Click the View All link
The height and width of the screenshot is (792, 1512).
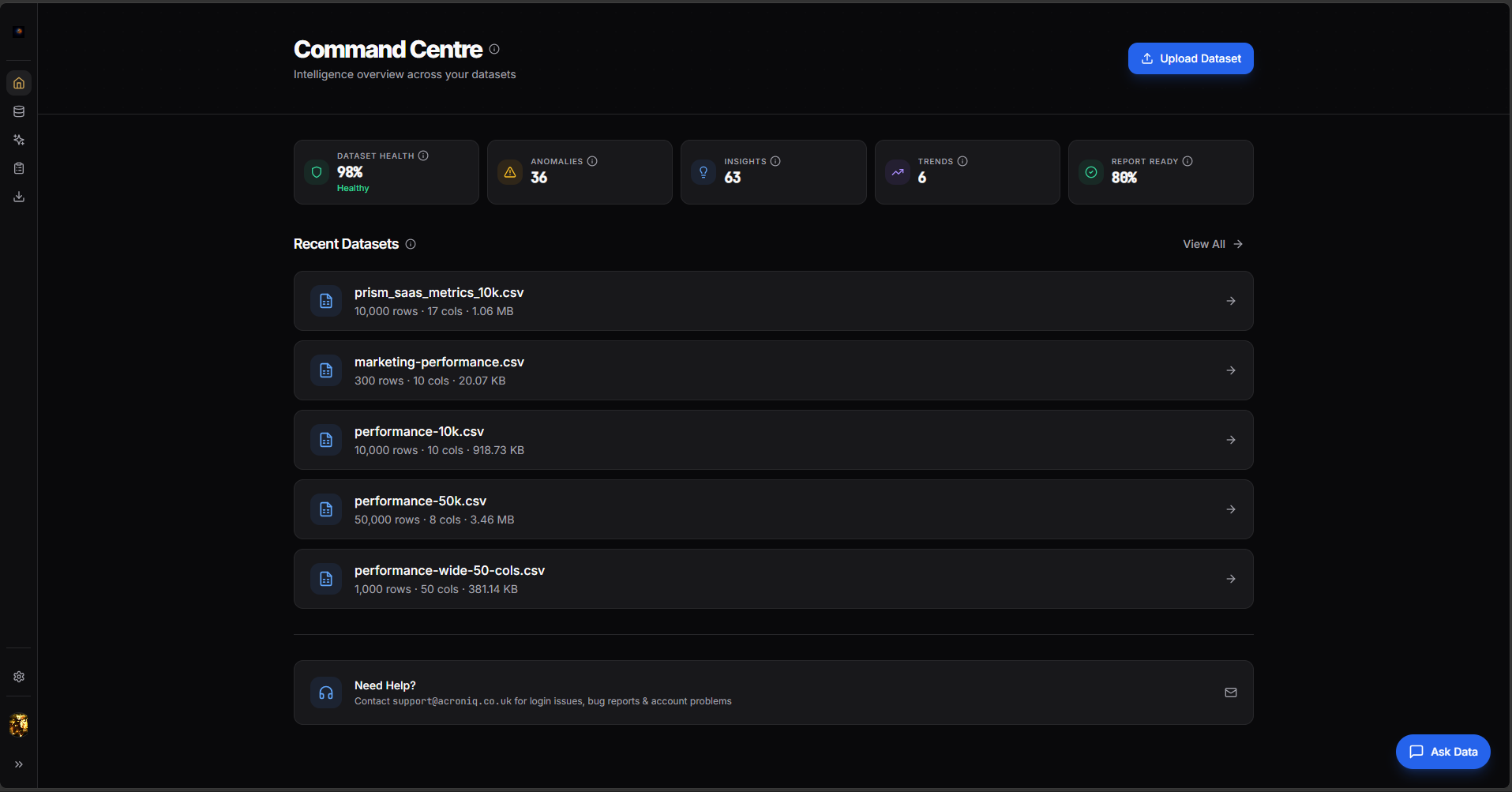[x=1212, y=244]
